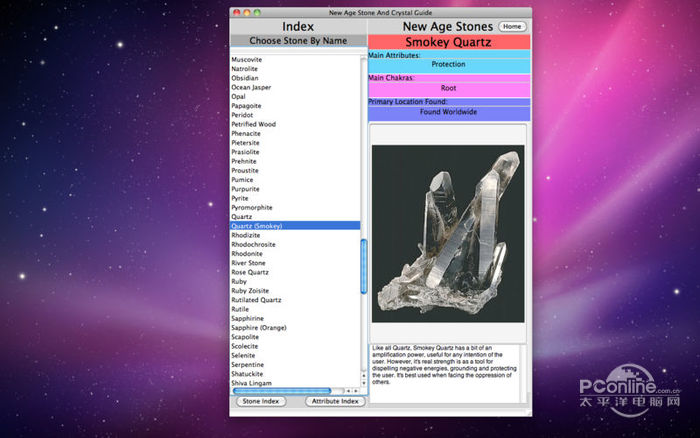Click the horizontal scrollbar in stone list
This screenshot has width=700, height=438.
pyautogui.click(x=282, y=391)
